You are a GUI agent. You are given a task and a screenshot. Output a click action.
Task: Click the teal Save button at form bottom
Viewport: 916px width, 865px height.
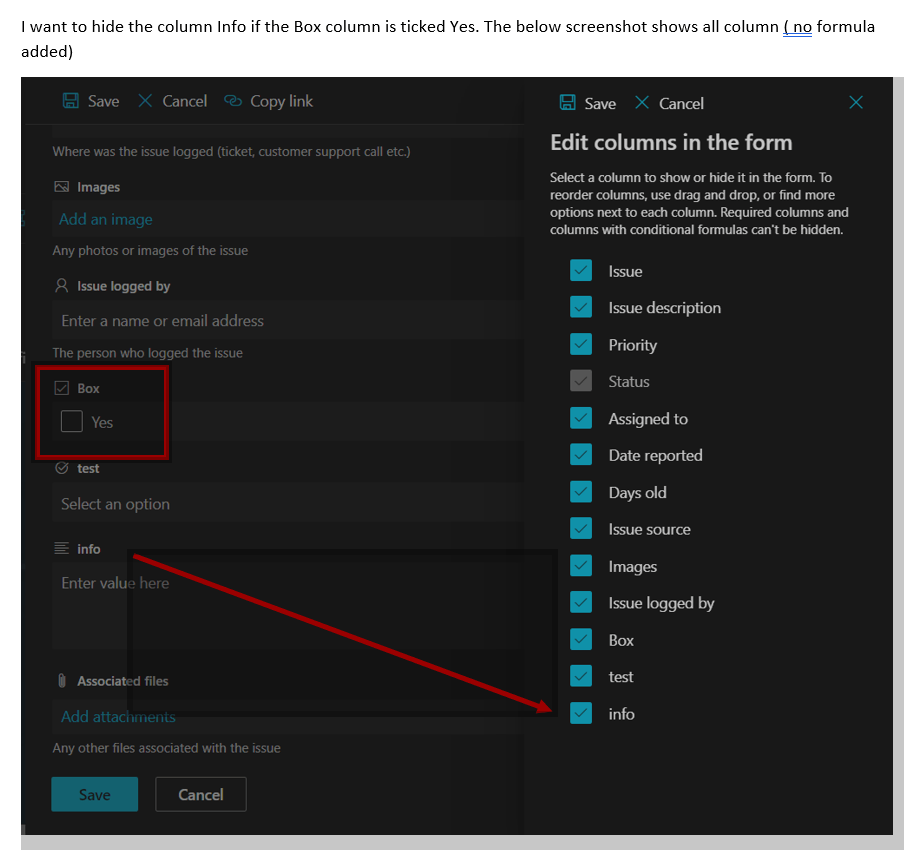[x=95, y=794]
